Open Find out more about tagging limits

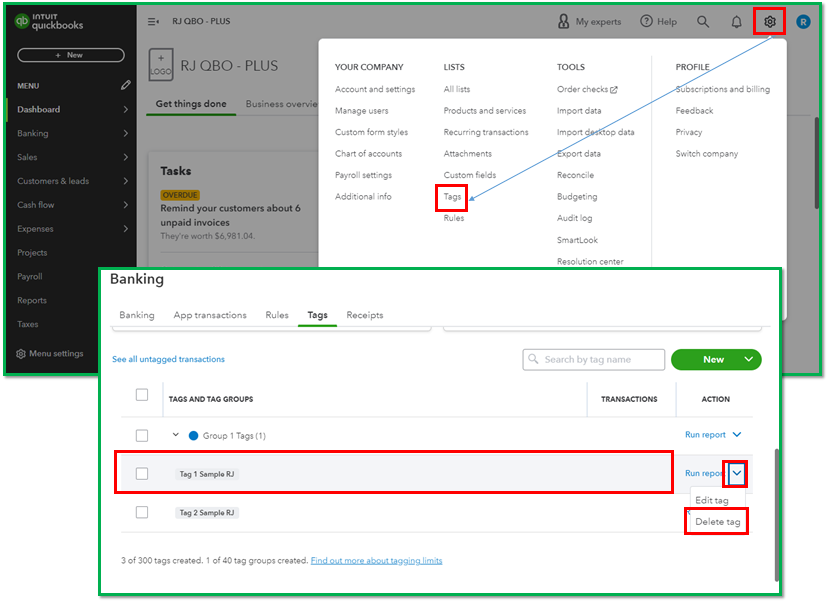pyautogui.click(x=376, y=560)
